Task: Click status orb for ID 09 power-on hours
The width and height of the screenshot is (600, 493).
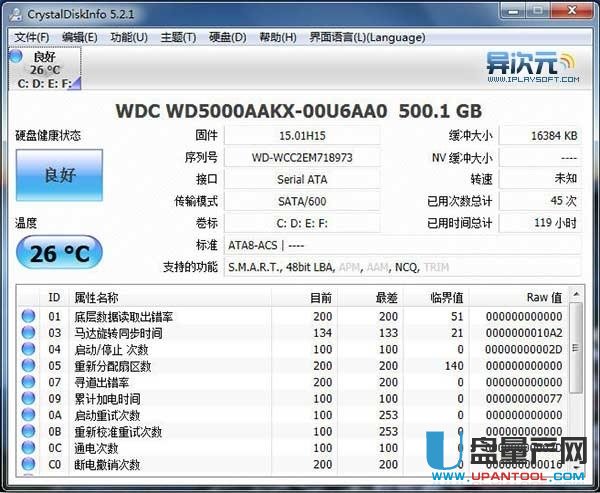Action: 28,399
